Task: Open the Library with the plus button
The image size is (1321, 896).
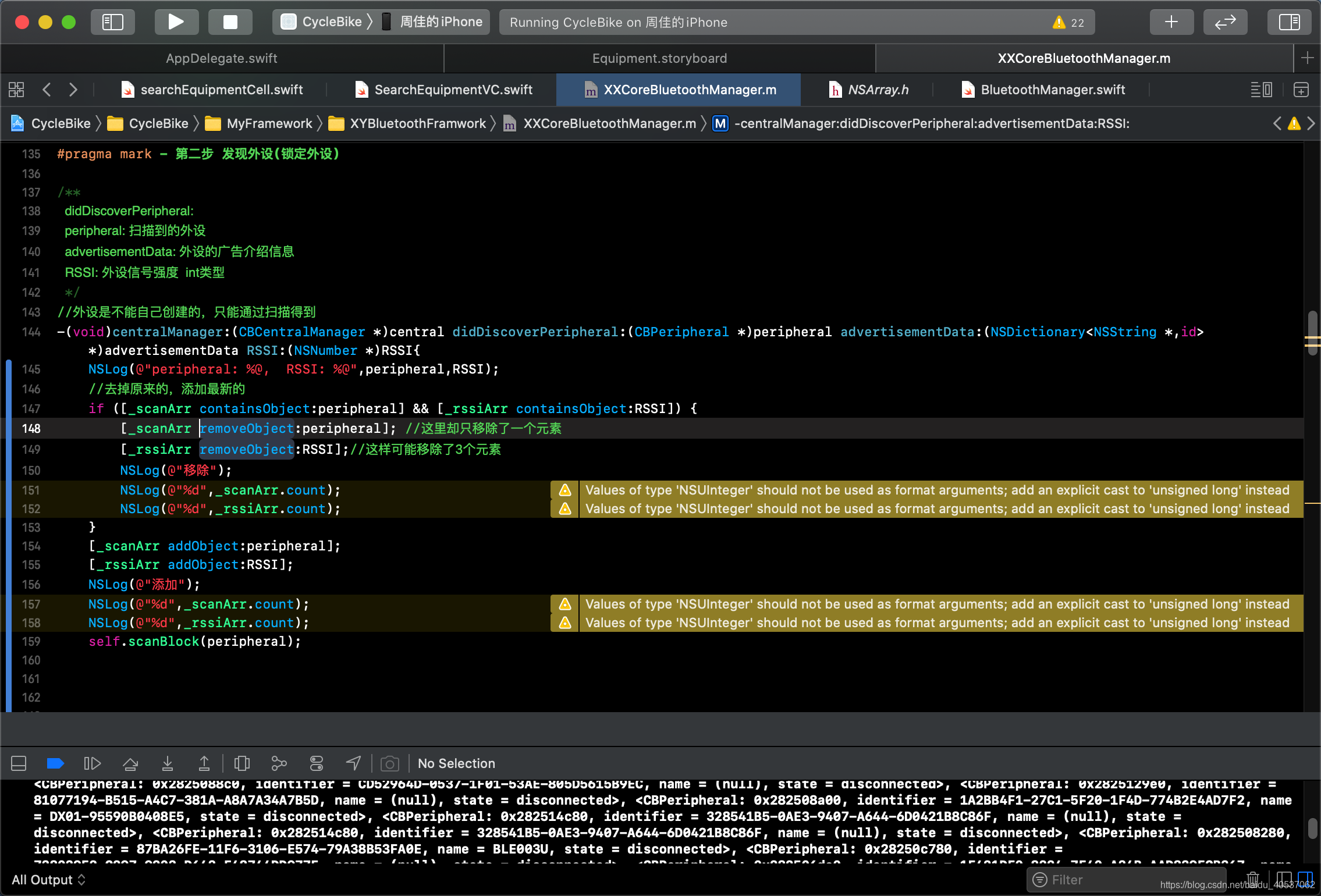Action: (x=1171, y=22)
